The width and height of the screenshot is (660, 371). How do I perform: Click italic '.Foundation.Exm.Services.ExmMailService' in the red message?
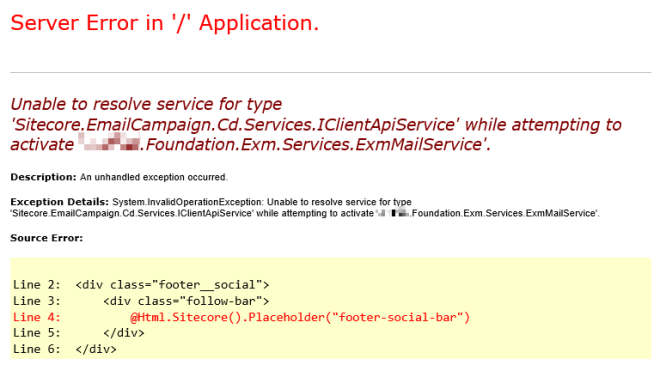[312, 144]
